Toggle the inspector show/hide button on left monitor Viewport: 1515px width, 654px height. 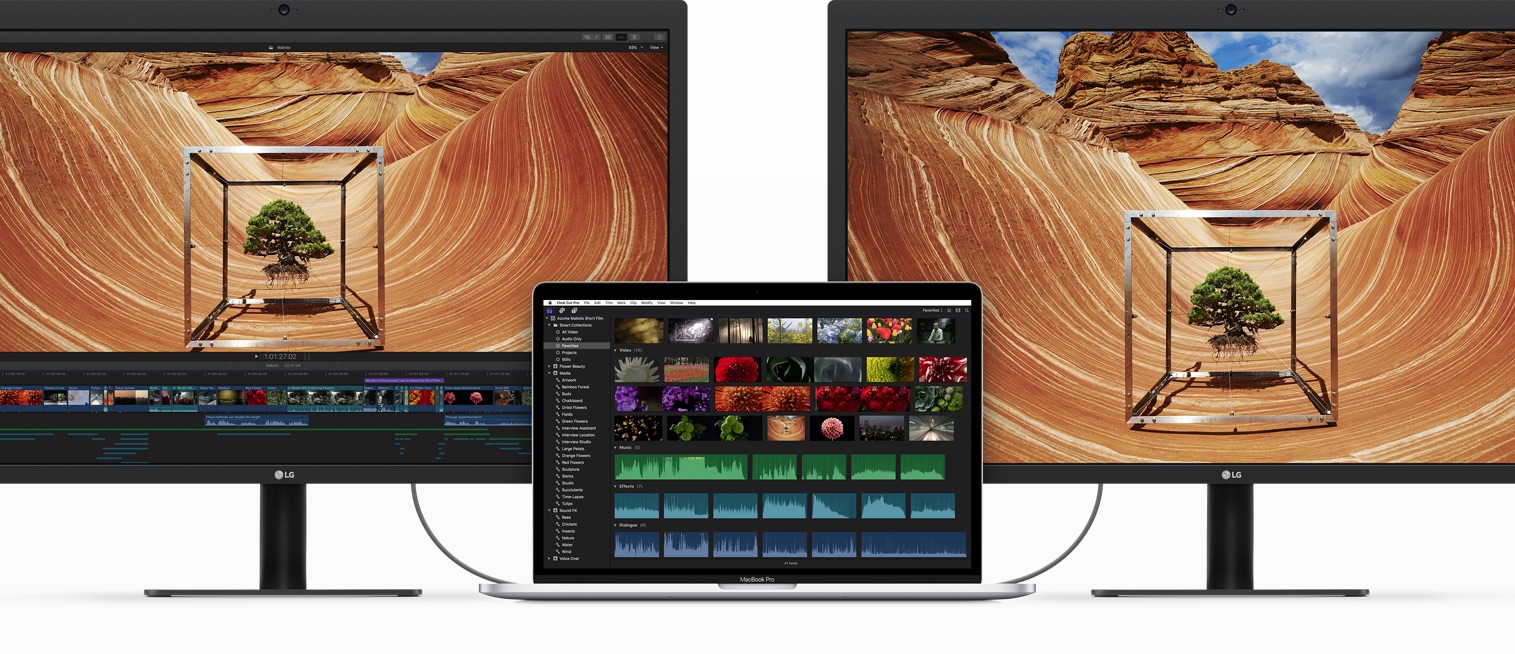pyautogui.click(x=634, y=37)
